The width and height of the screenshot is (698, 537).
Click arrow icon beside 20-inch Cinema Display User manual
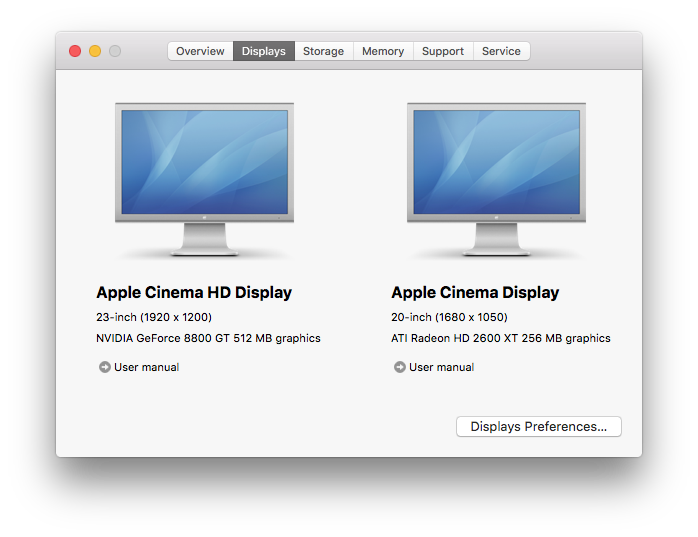[400, 367]
